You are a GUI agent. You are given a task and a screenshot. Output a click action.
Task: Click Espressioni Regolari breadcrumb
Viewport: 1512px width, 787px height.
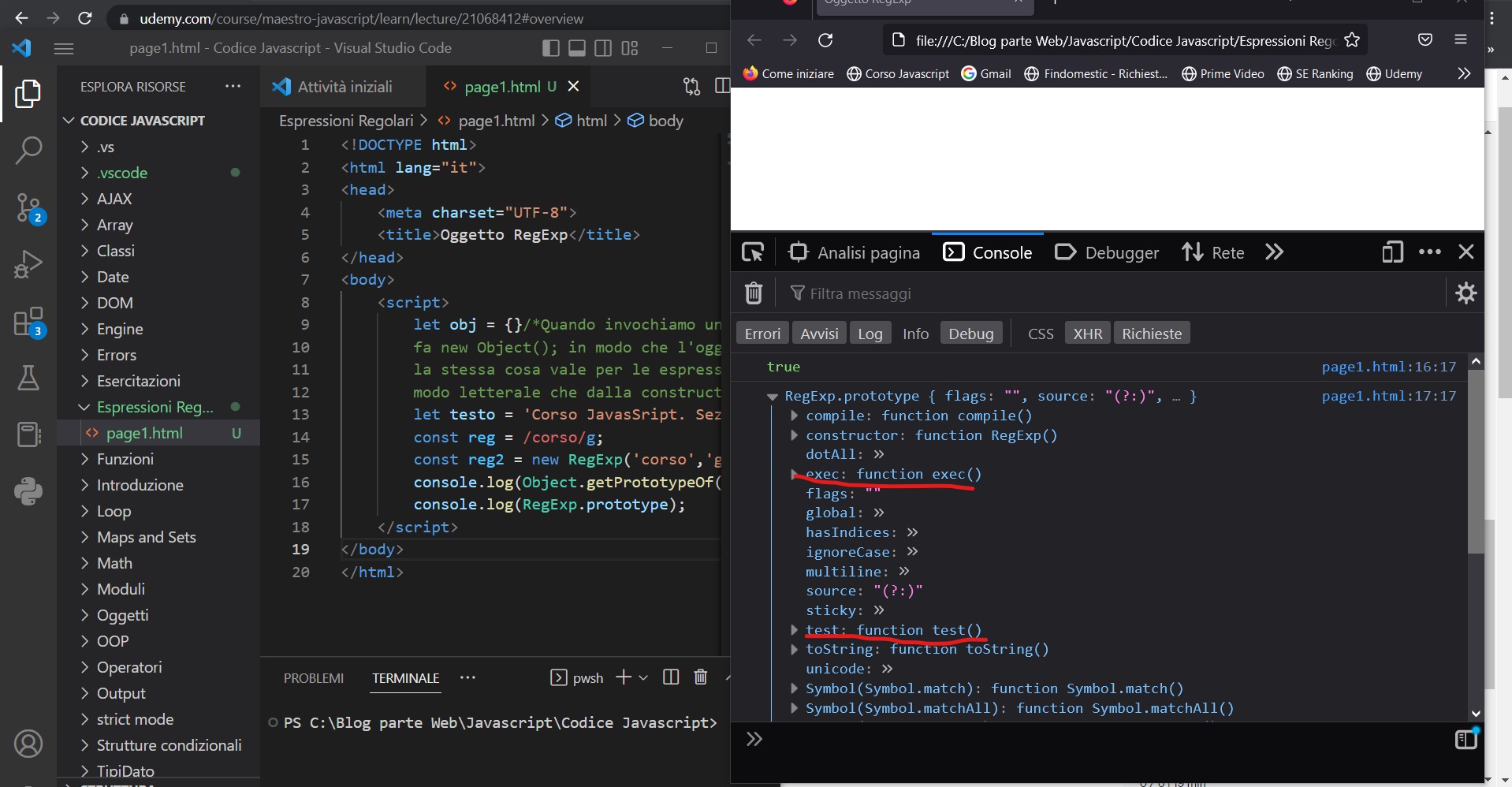[346, 121]
